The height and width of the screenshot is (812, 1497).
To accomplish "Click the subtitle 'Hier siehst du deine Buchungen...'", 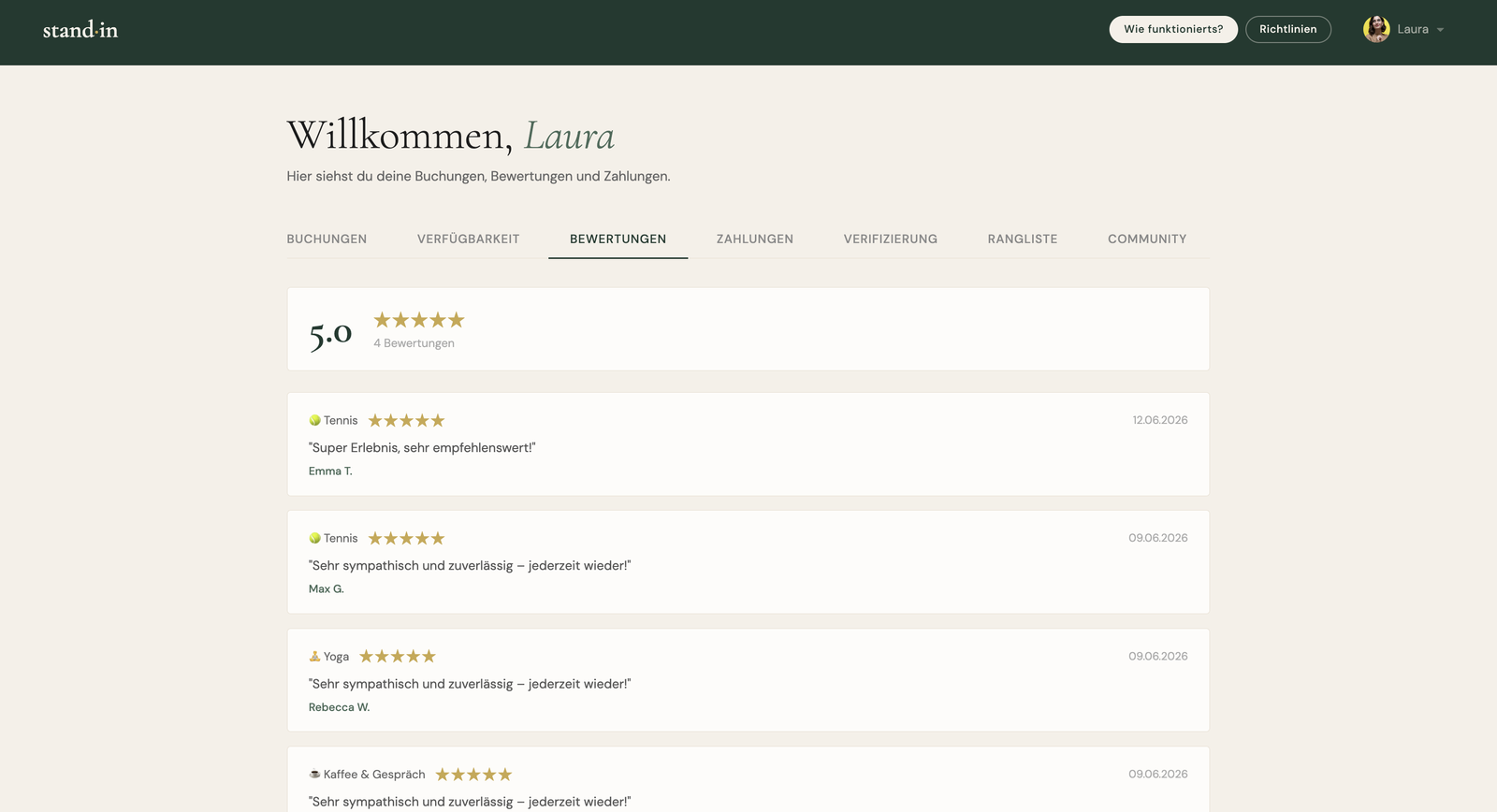I will click(478, 176).
